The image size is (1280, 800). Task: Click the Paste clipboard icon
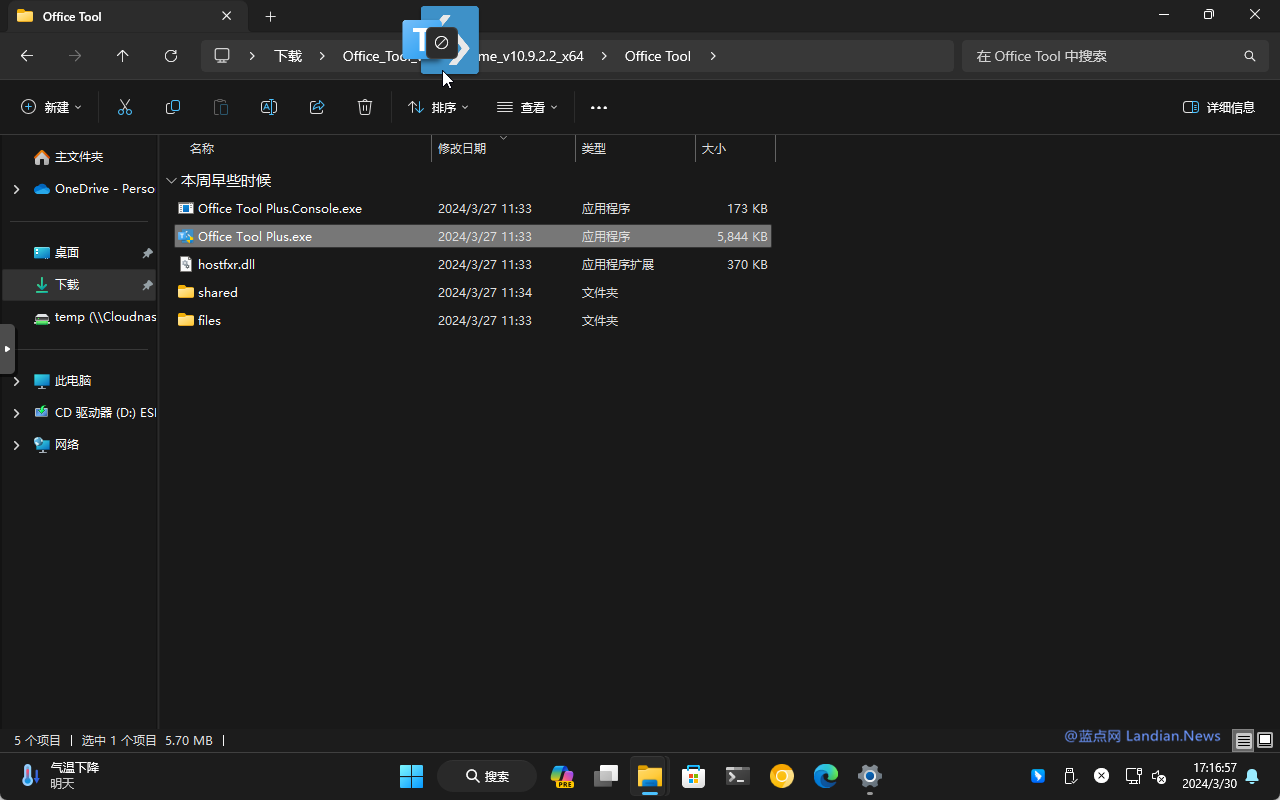pos(221,107)
